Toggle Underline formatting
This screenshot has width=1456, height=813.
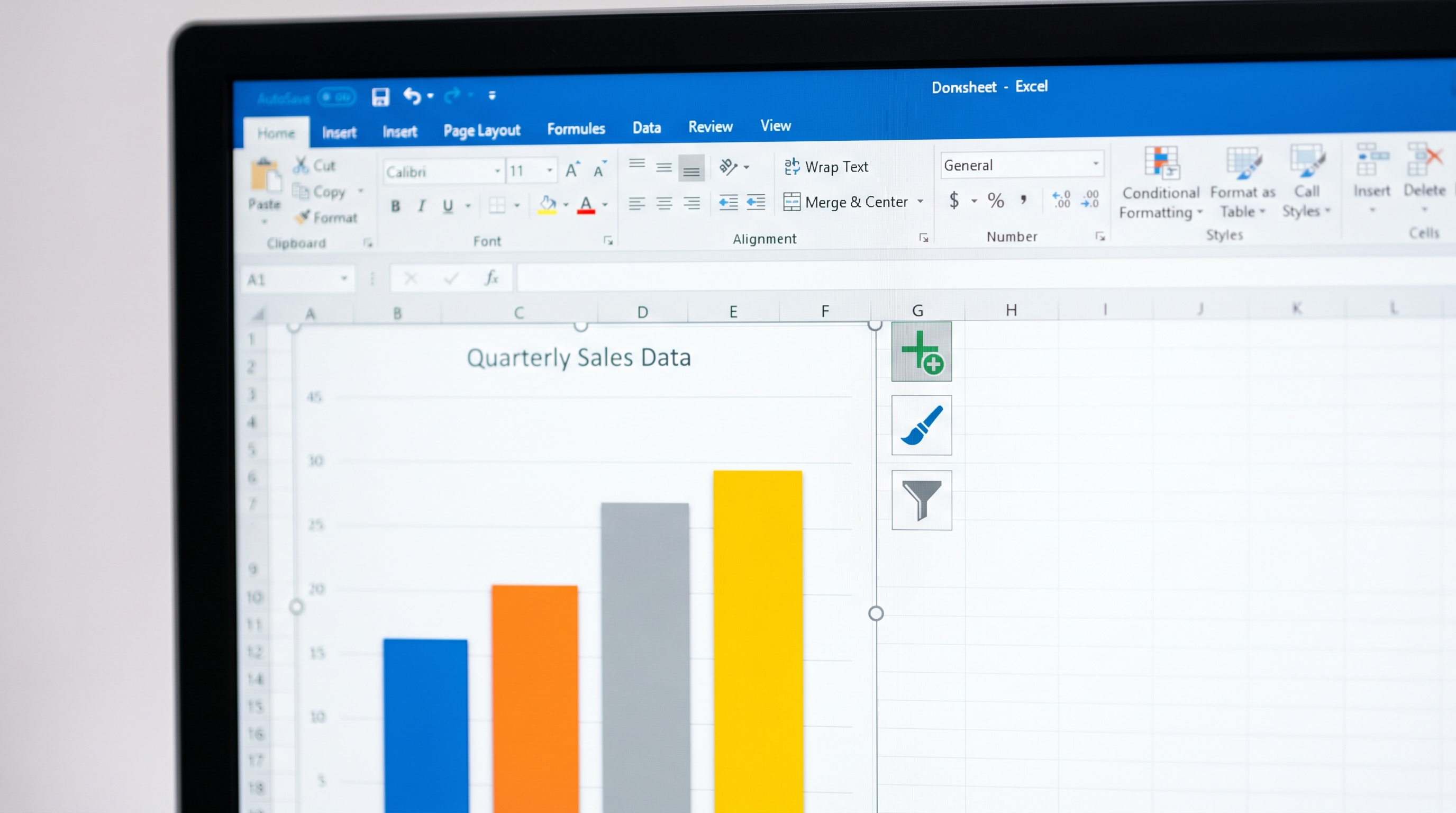coord(448,206)
